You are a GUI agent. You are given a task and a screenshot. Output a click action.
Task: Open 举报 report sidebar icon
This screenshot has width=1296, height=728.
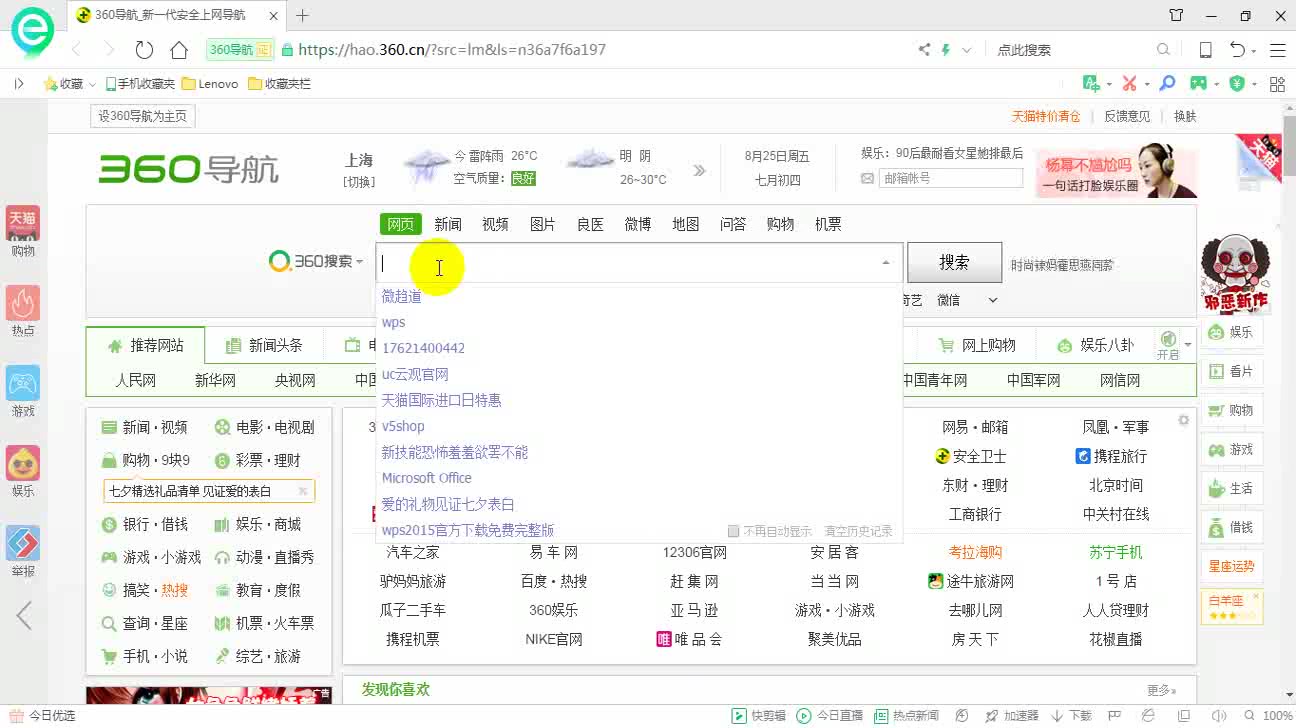point(23,551)
